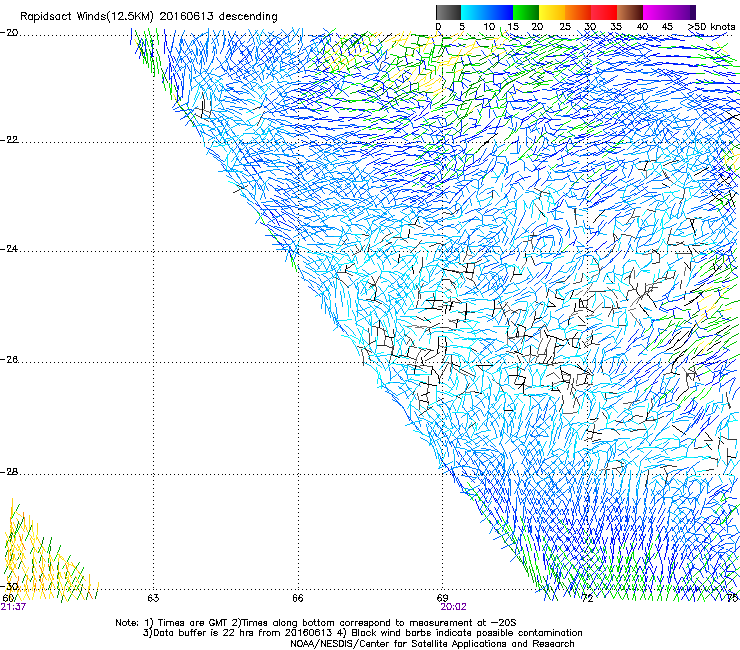
Task: Click the green 15–20 knots legend color
Action: tap(526, 12)
